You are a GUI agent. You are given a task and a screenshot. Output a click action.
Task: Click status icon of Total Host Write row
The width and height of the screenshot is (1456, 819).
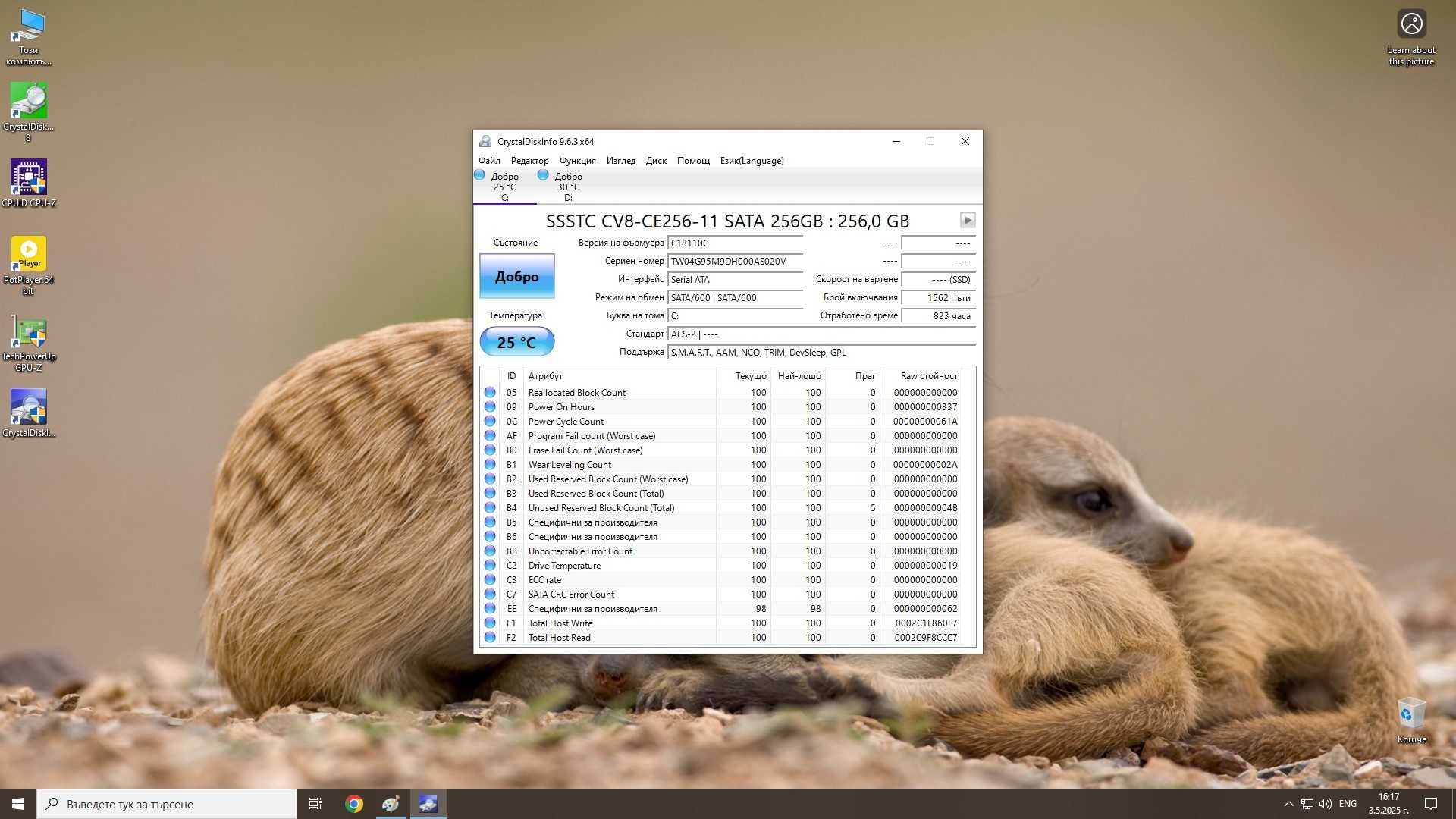point(490,623)
